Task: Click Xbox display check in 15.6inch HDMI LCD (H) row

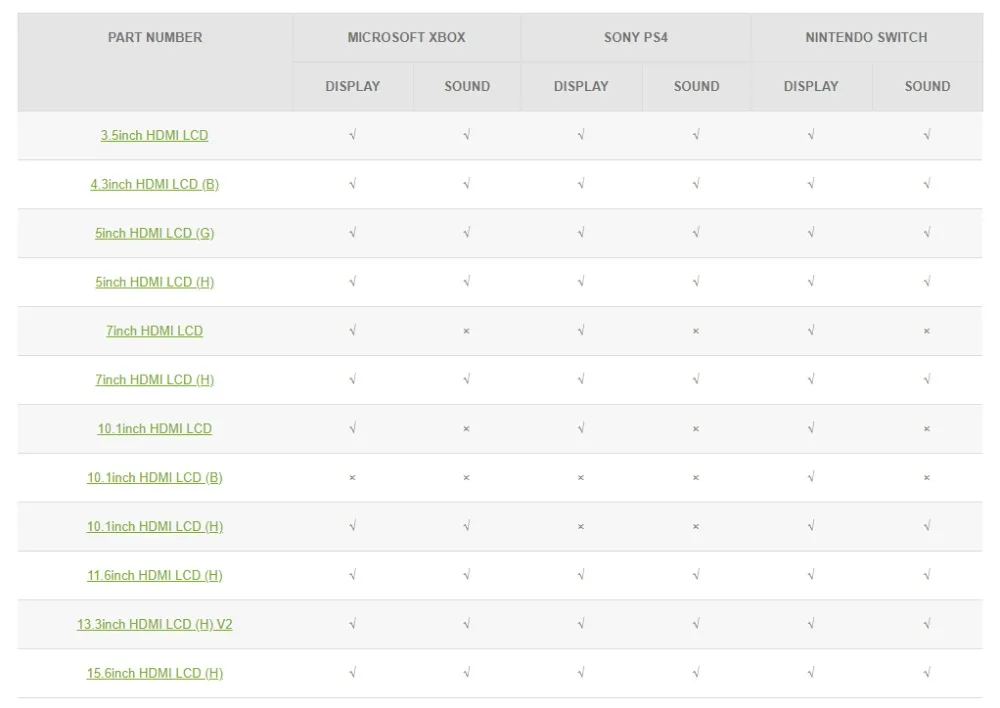Action: [353, 673]
